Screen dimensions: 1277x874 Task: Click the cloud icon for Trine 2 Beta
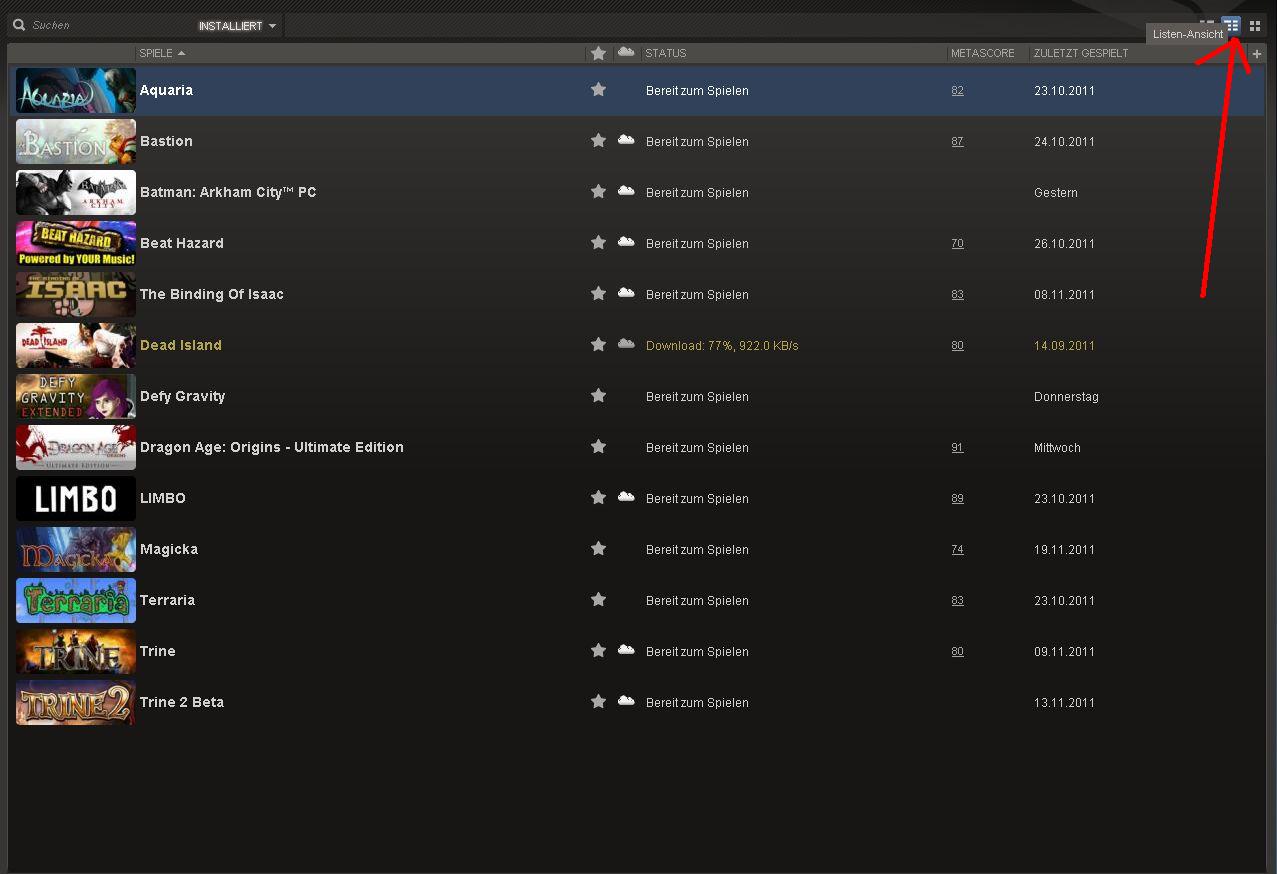tap(626, 701)
